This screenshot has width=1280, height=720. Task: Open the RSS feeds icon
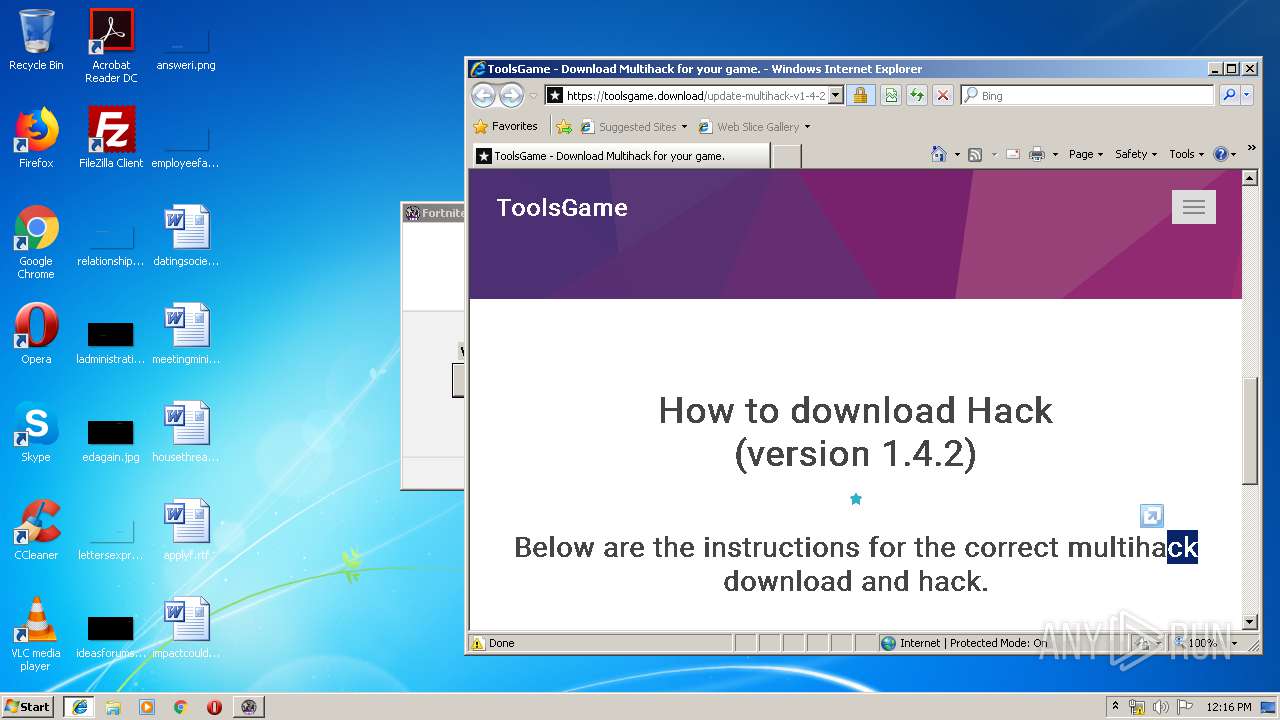[x=975, y=154]
